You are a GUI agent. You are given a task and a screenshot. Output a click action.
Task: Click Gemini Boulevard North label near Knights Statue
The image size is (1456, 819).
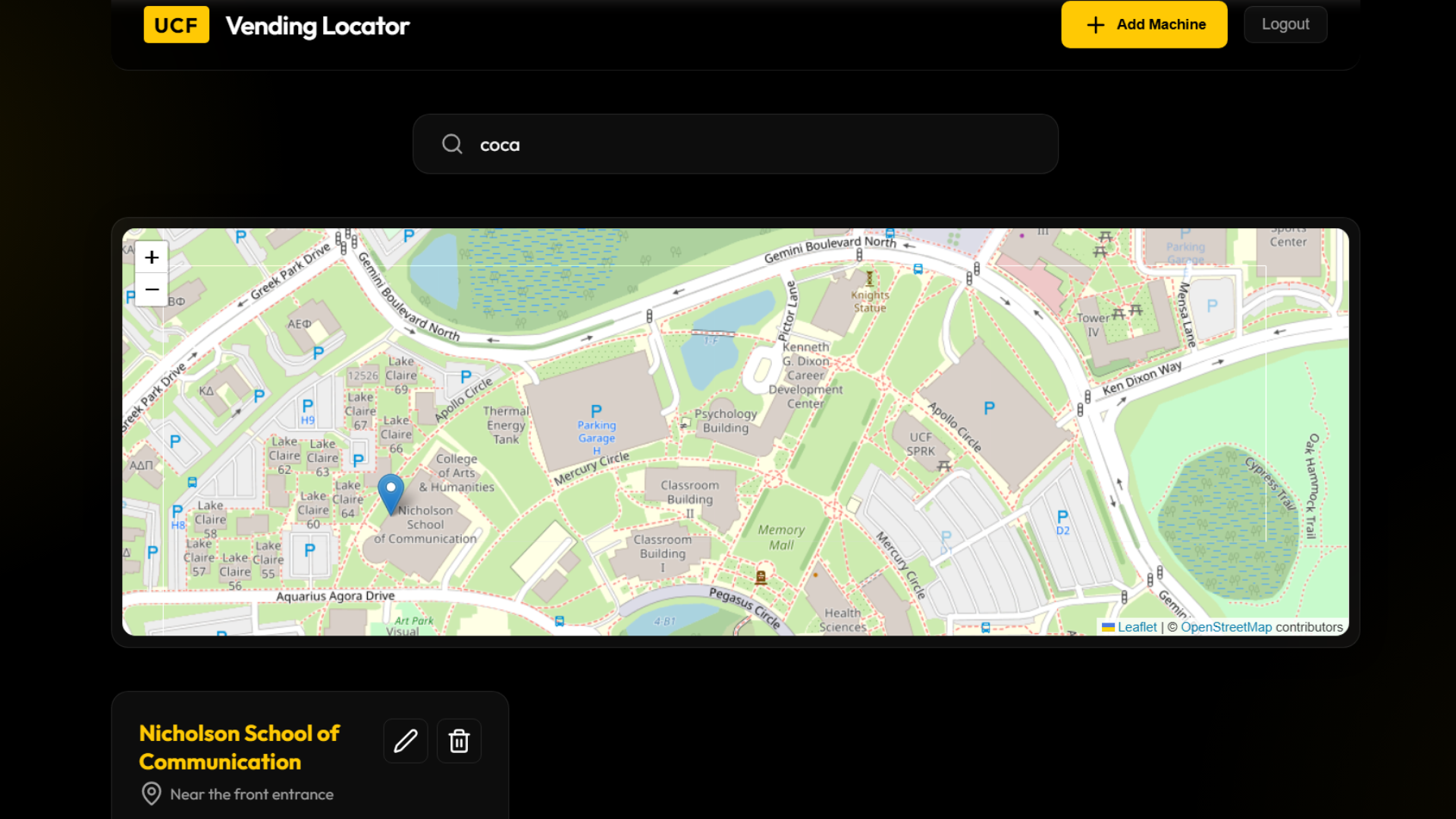[x=830, y=249]
